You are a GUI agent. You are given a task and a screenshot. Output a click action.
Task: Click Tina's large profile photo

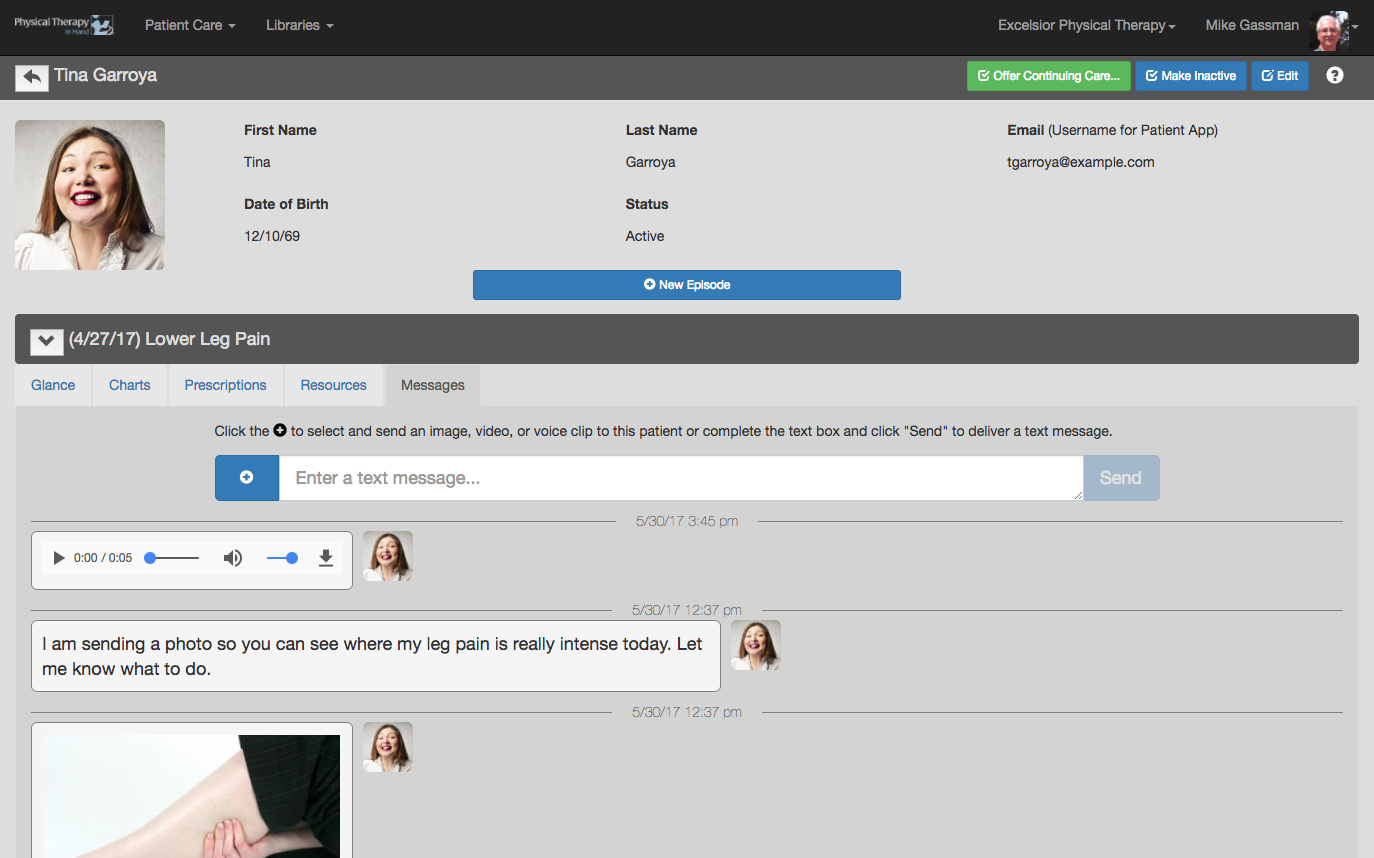pos(90,195)
